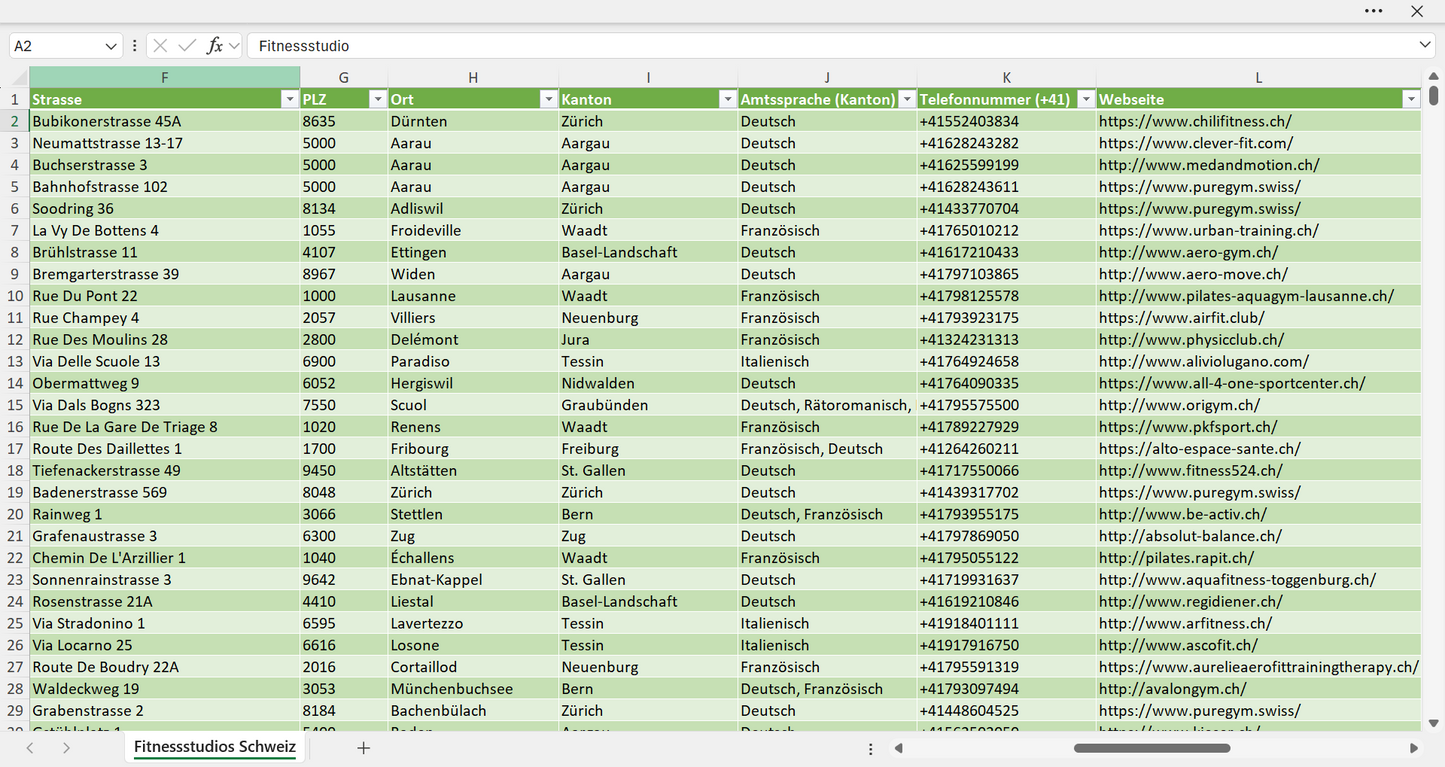Image resolution: width=1445 pixels, height=767 pixels.
Task: Select the Fitnessstudios Schweiz sheet tab
Action: pos(215,747)
